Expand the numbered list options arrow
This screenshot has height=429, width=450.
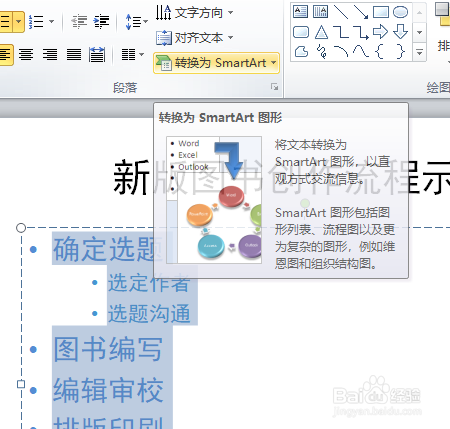pyautogui.click(x=51, y=22)
